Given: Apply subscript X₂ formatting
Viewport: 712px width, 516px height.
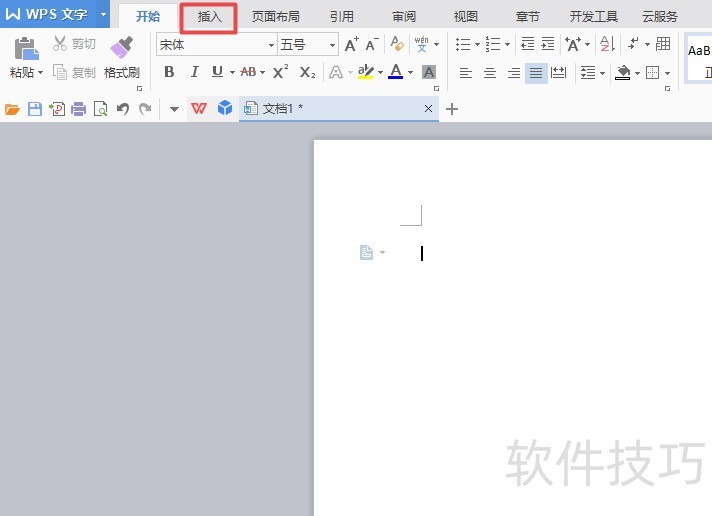Looking at the screenshot, I should coord(307,72).
